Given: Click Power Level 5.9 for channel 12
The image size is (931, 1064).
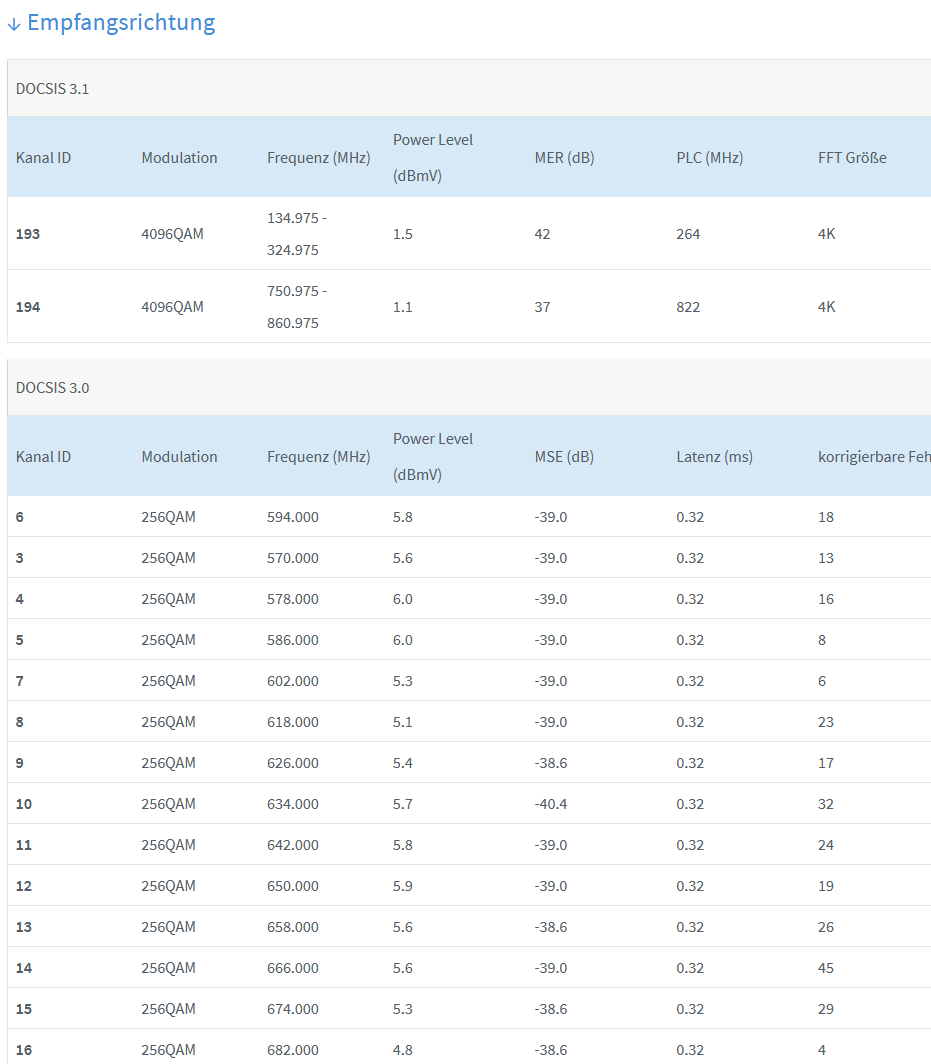Looking at the screenshot, I should (x=402, y=886).
